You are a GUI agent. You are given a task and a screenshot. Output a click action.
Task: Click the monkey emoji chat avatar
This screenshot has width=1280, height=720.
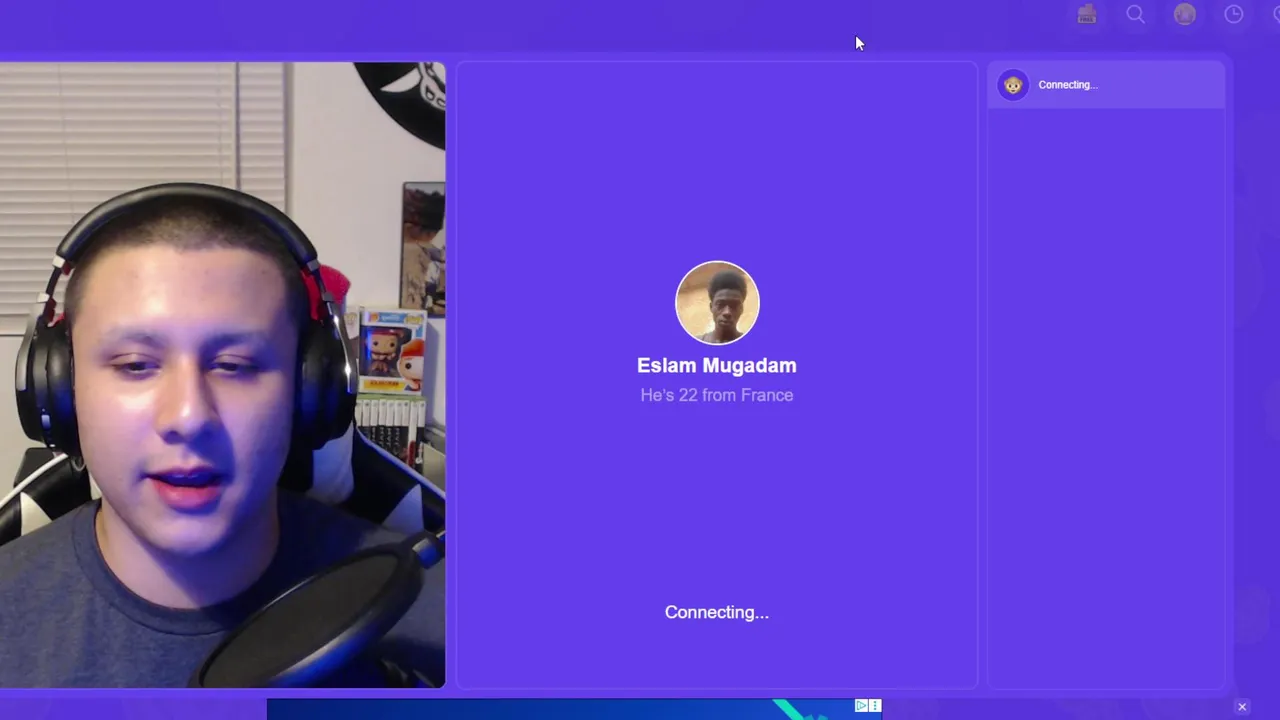(x=1013, y=85)
